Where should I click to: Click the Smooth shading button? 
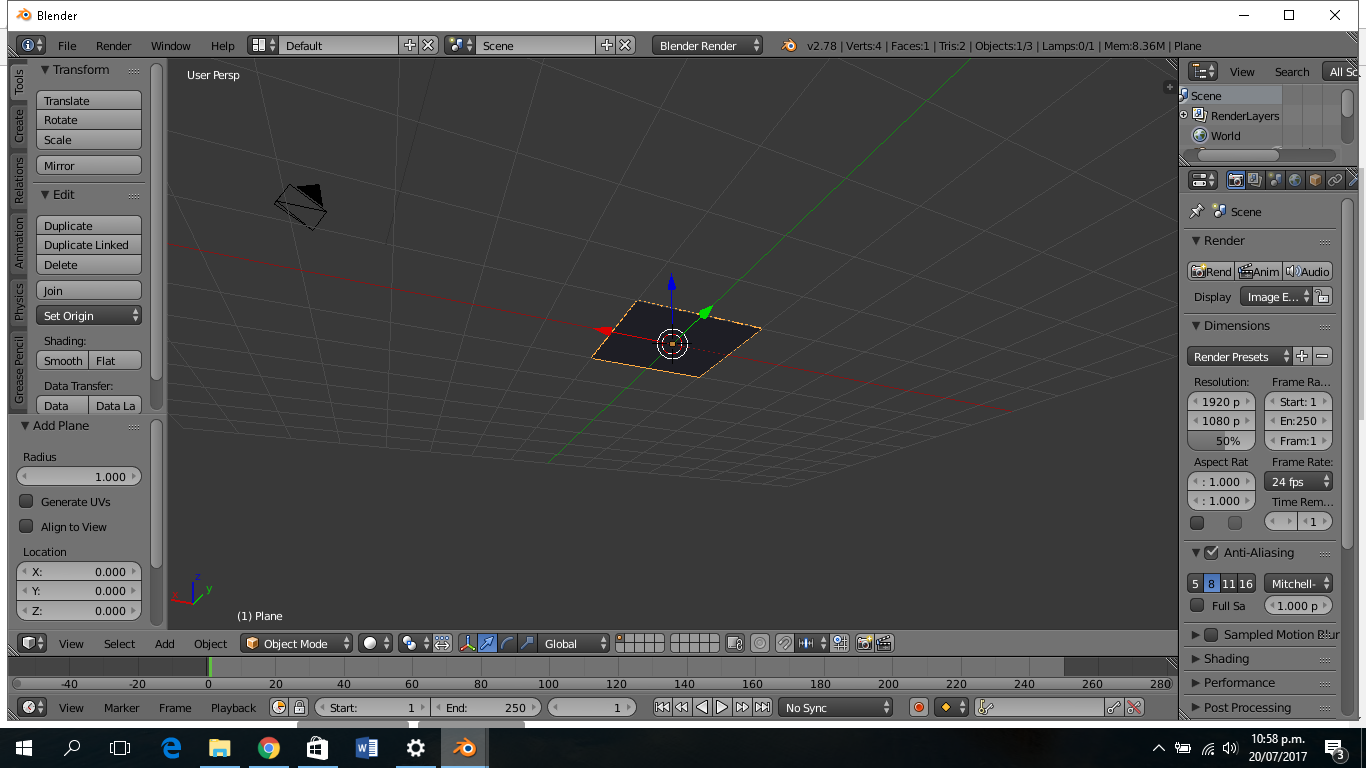(63, 361)
